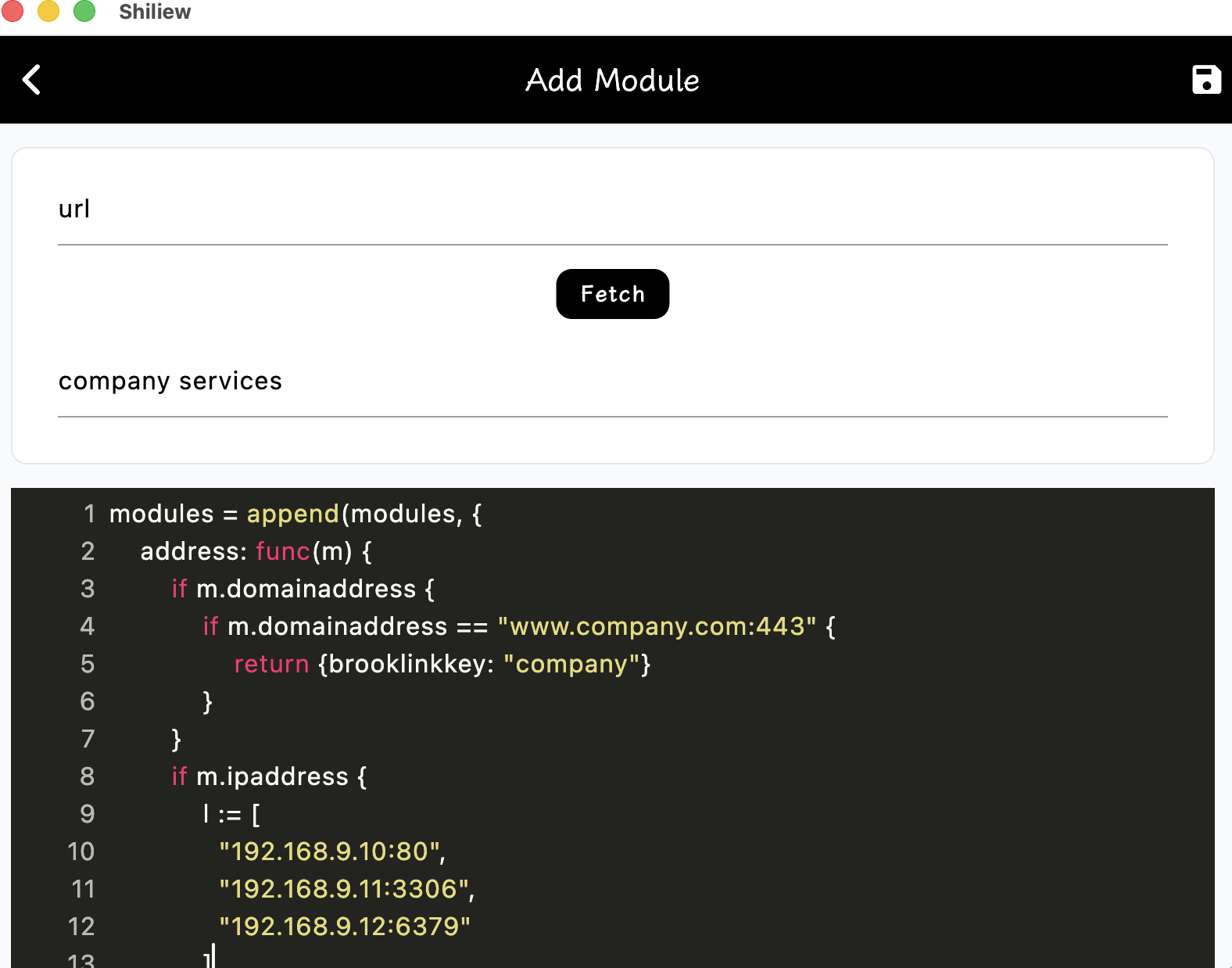Minimize the window using the yellow button
Viewport: 1232px width, 968px height.
pos(48,11)
